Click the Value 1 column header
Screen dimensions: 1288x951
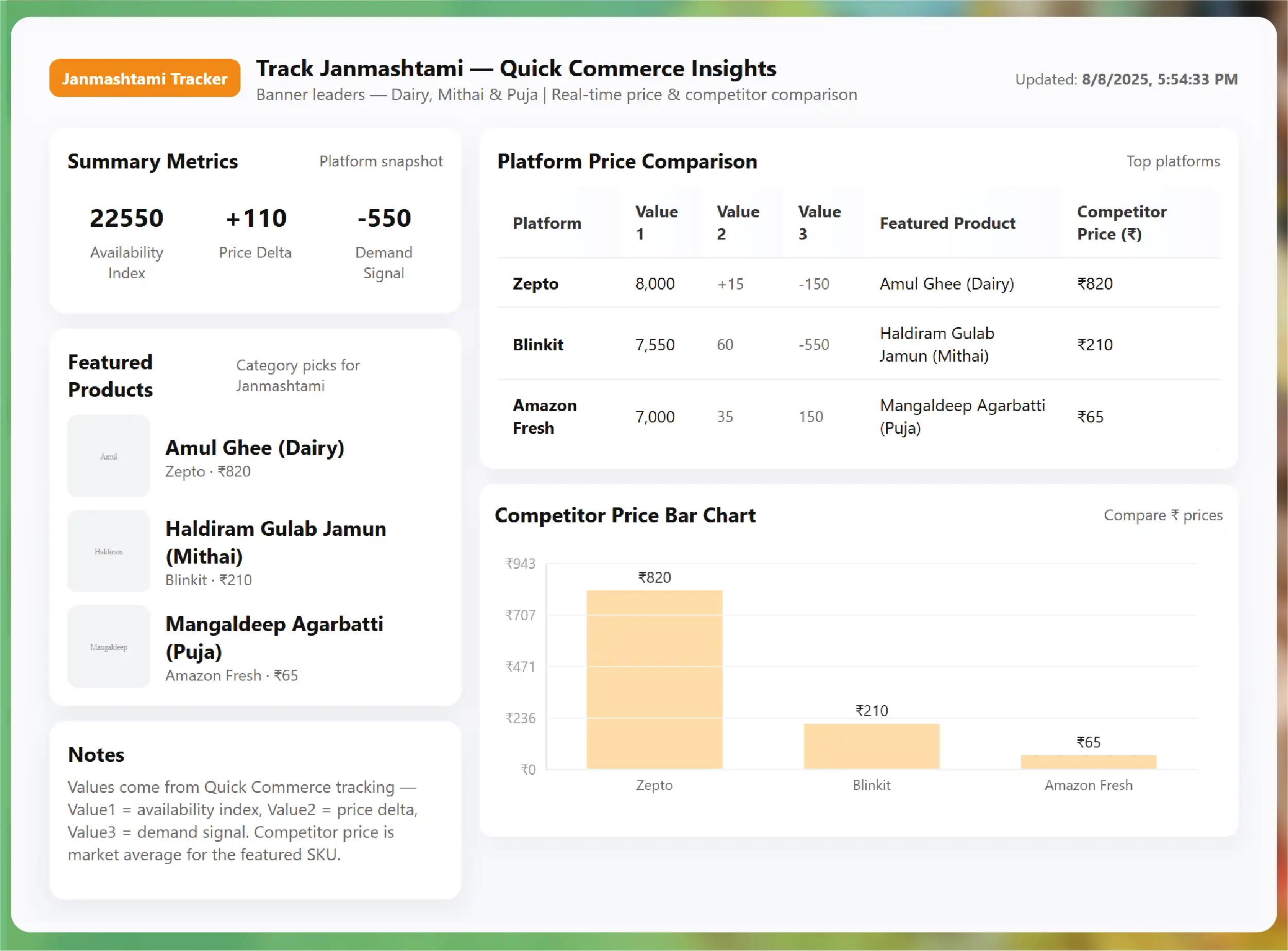pos(656,223)
